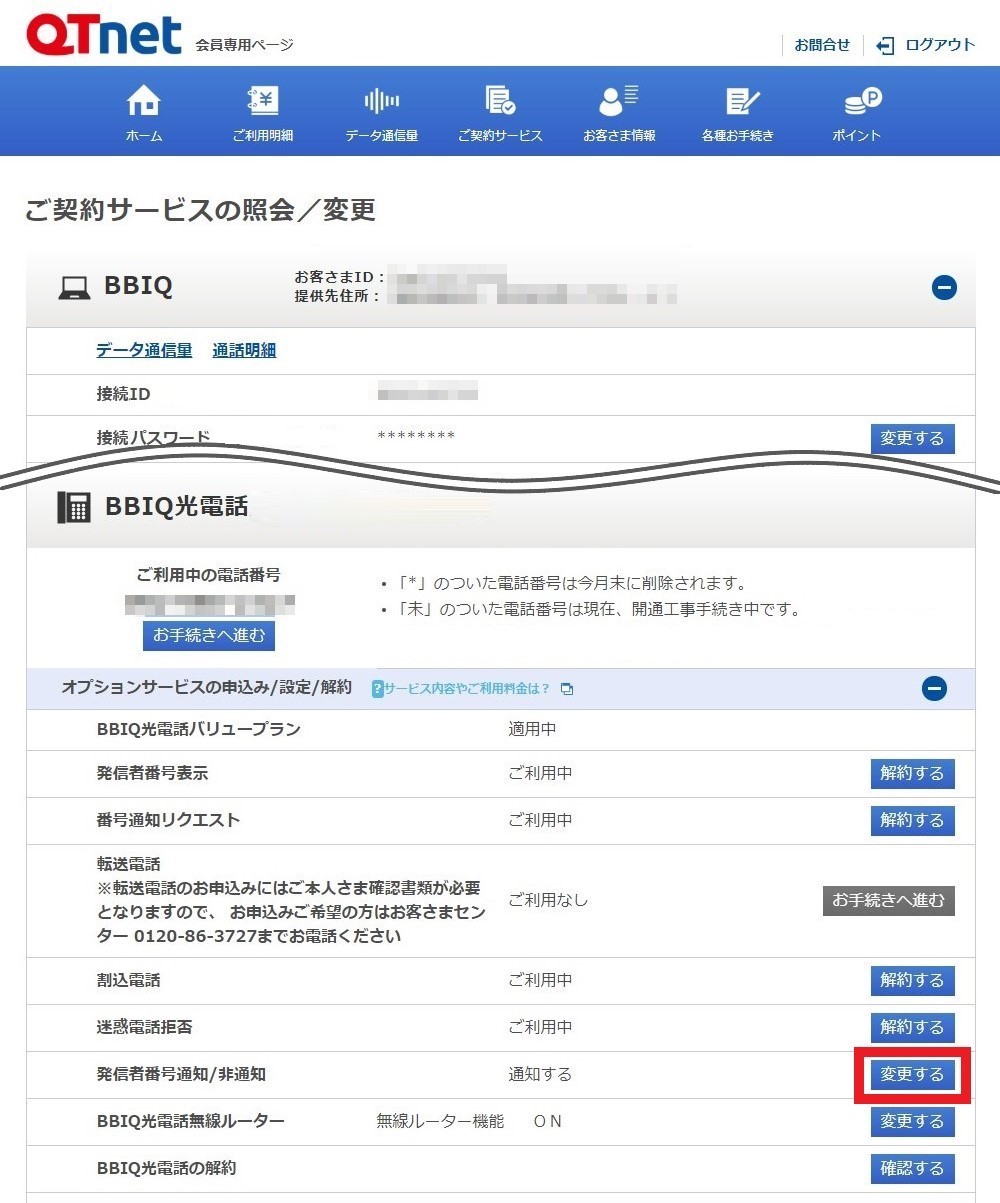Collapse the オプションサービス section

[934, 688]
